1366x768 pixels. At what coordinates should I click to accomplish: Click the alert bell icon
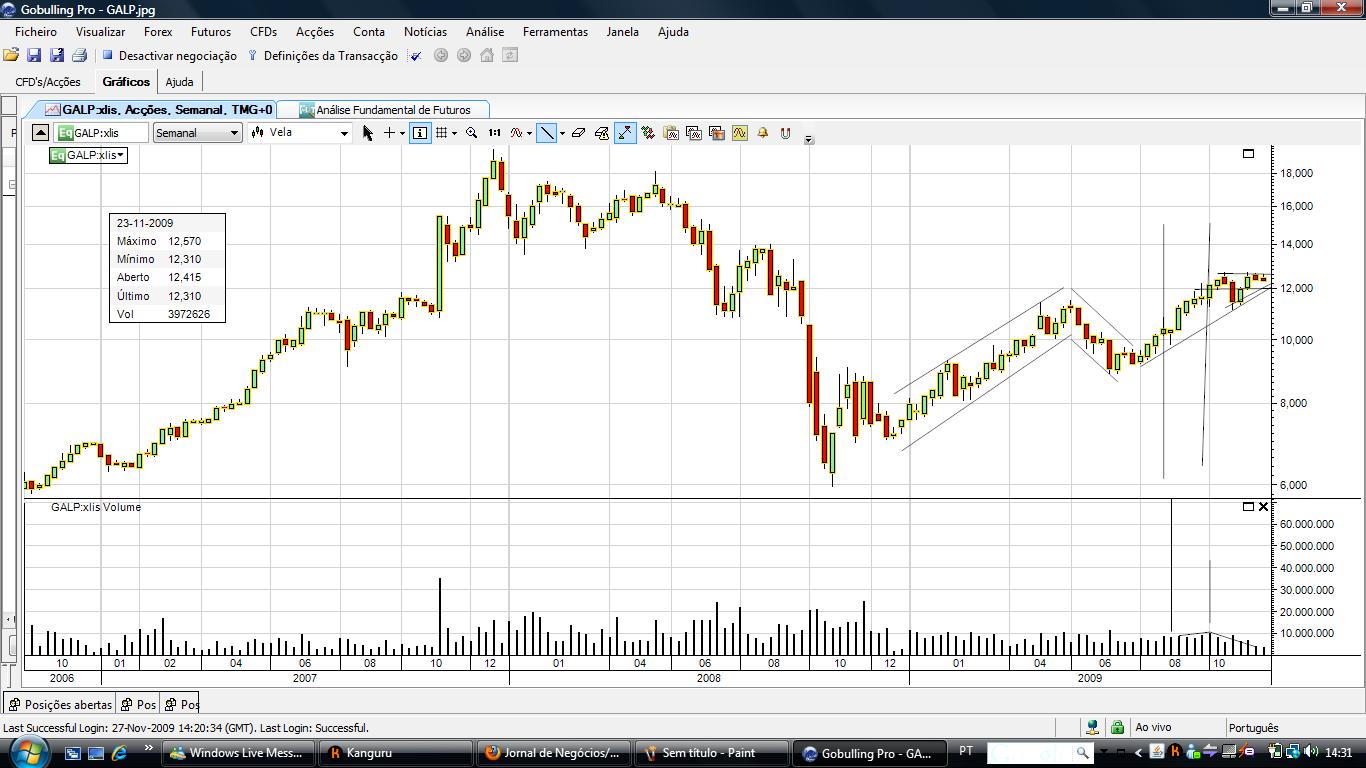[763, 133]
